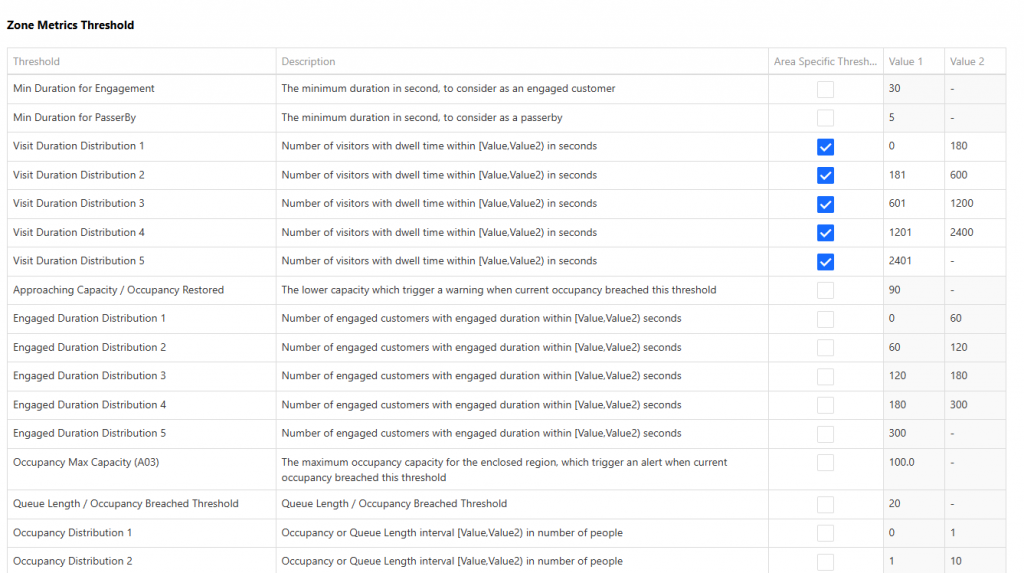Screen dimensions: 1024x573
Task: Sort by Threshold column header
Action: click(142, 61)
